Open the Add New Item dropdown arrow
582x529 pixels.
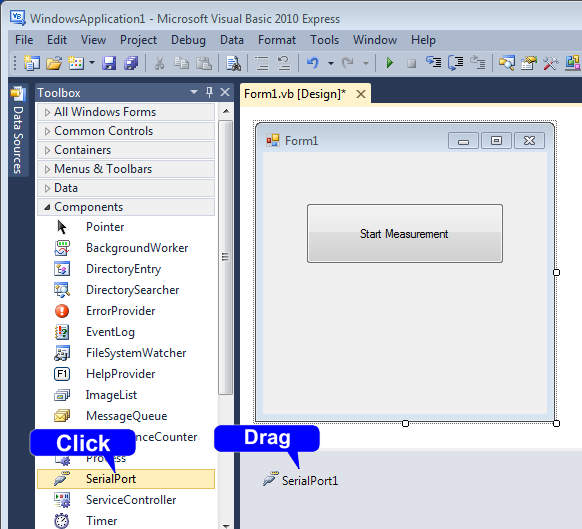pos(92,63)
